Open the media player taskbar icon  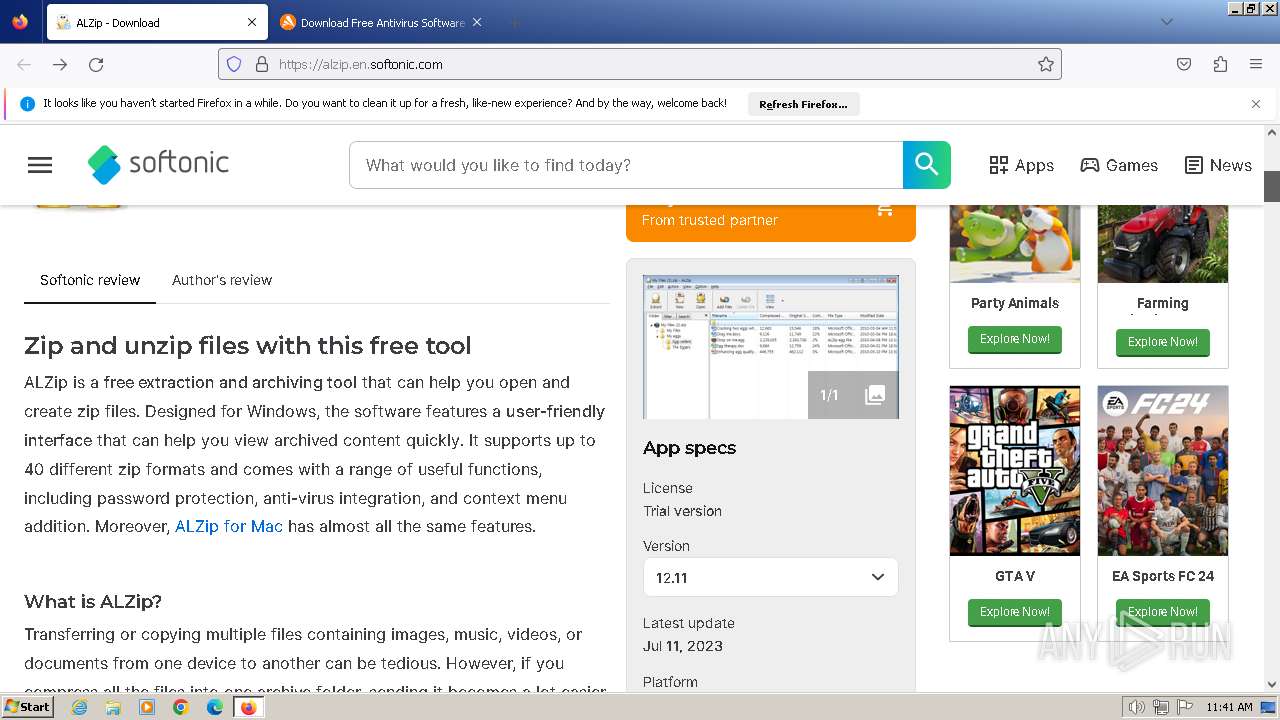147,707
